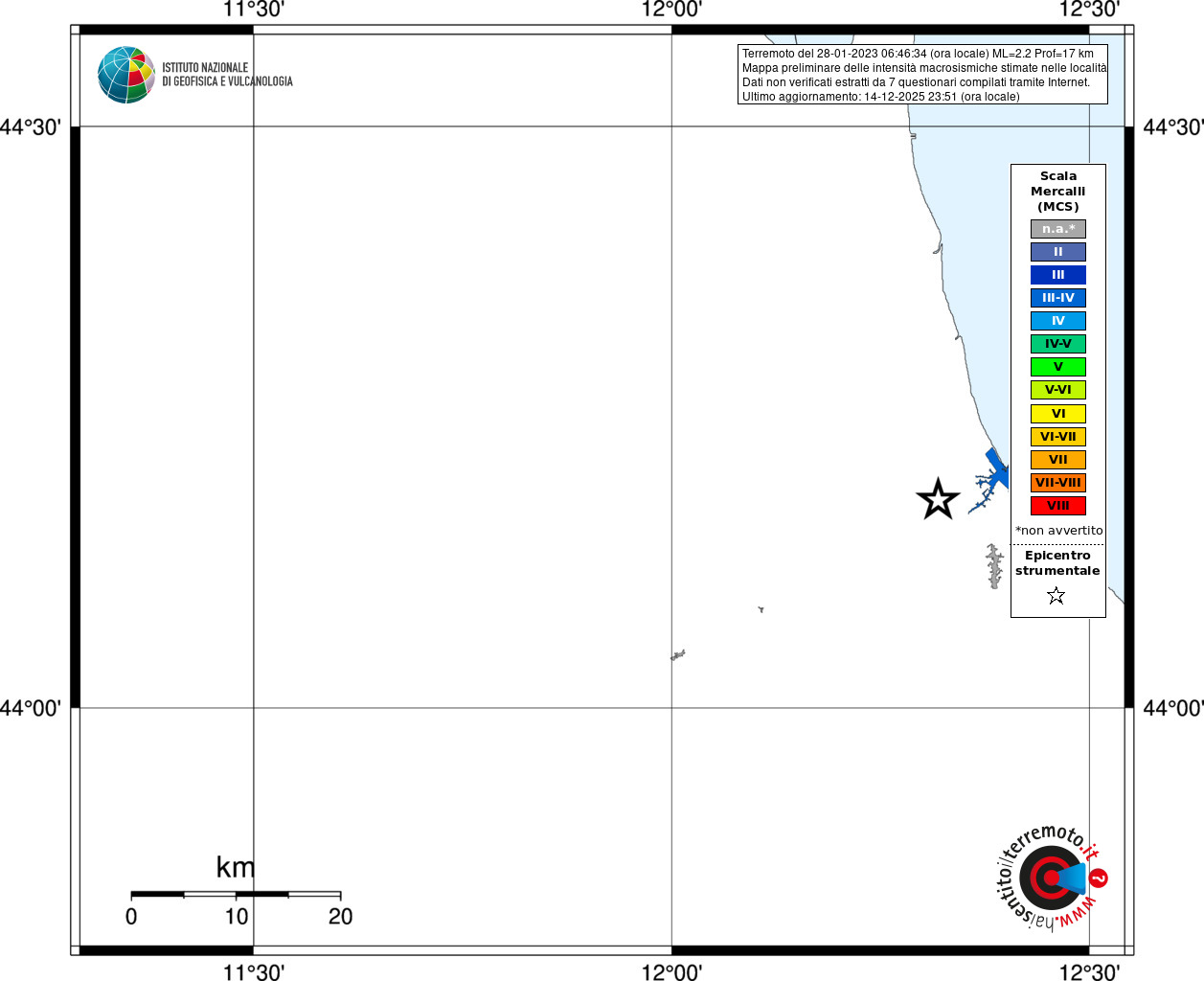This screenshot has width=1204, height=981.
Task: Click the scale bar 10 label
Action: [237, 917]
